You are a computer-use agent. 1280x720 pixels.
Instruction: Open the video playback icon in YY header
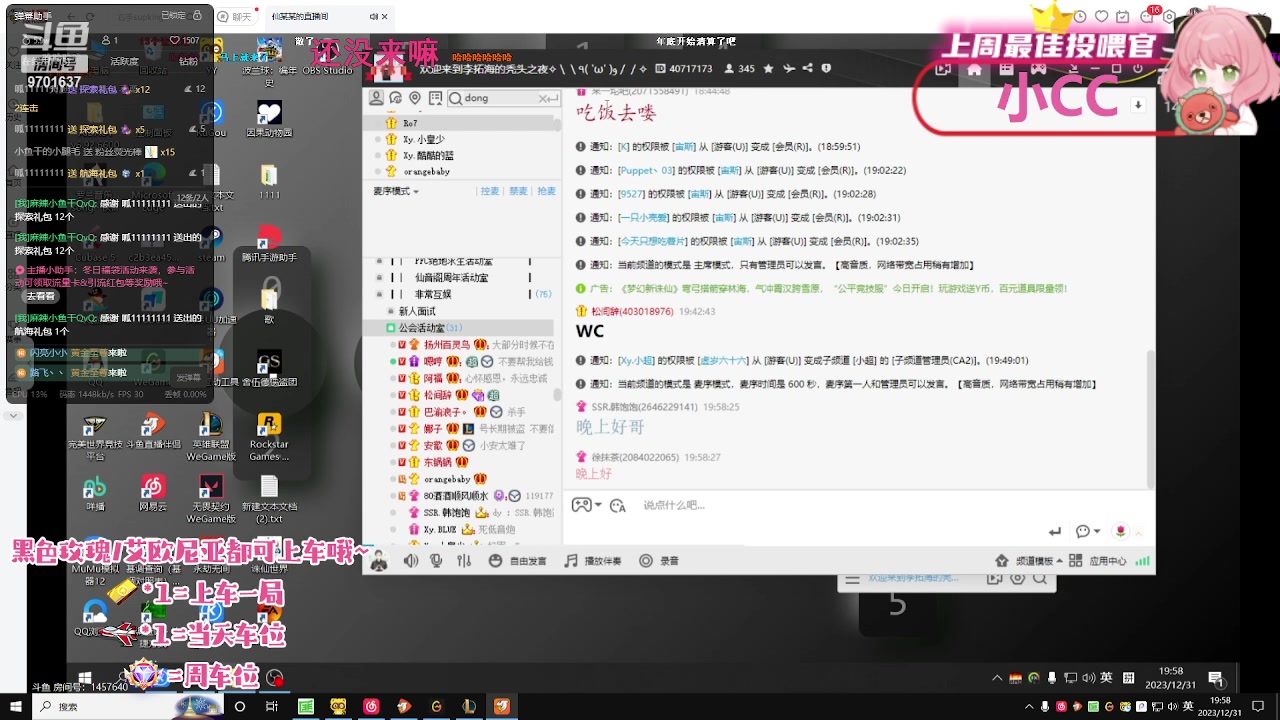click(x=943, y=69)
